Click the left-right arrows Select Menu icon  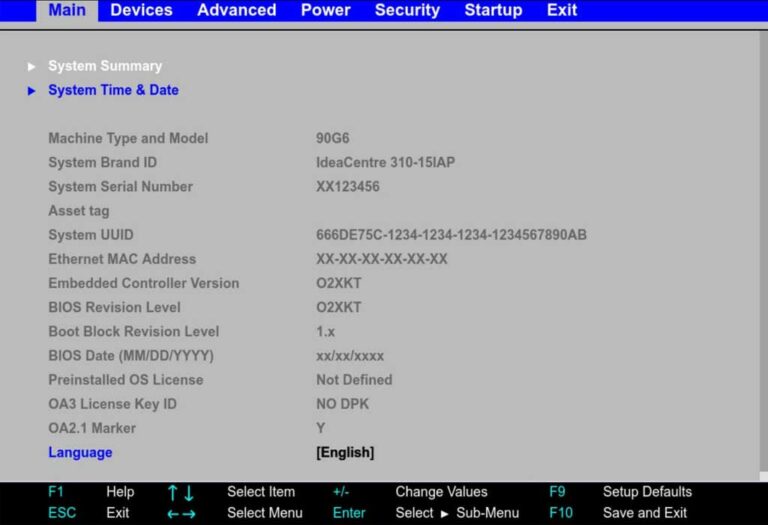point(181,513)
